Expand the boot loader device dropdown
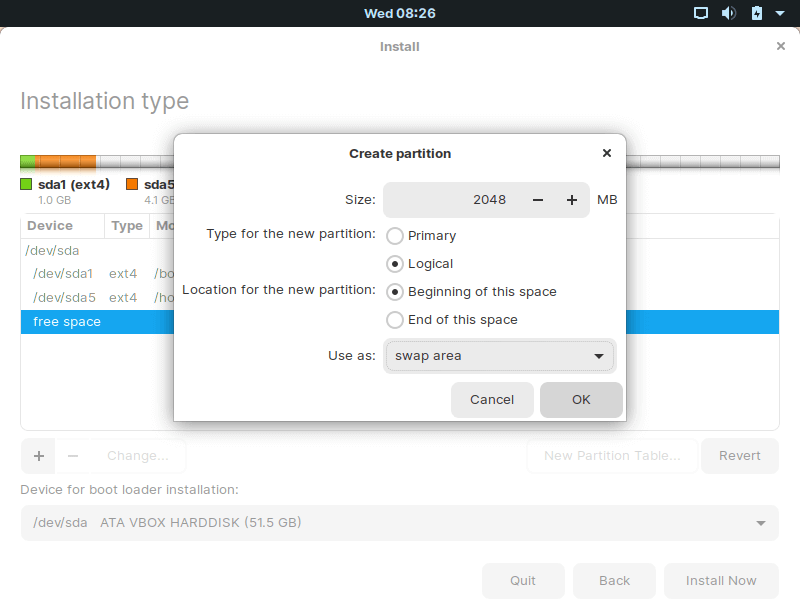This screenshot has height=600, width=800. pyautogui.click(x=399, y=522)
